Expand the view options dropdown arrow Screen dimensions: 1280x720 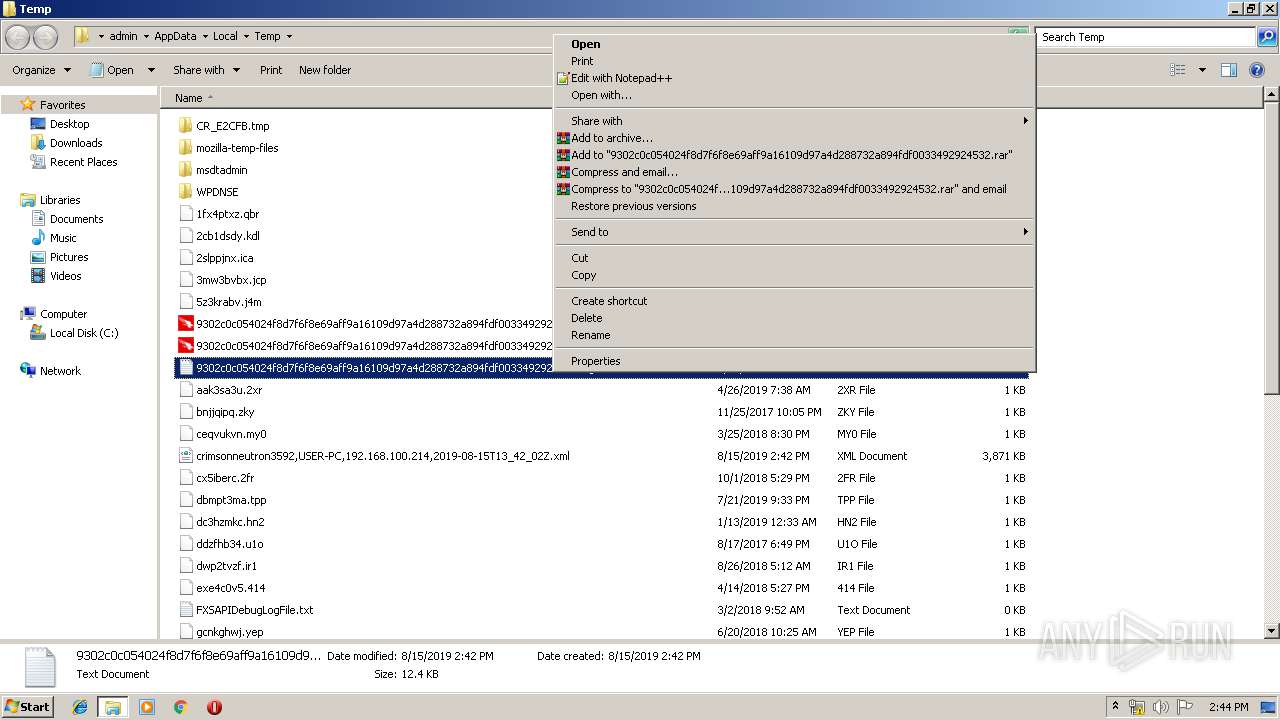pyautogui.click(x=1202, y=70)
